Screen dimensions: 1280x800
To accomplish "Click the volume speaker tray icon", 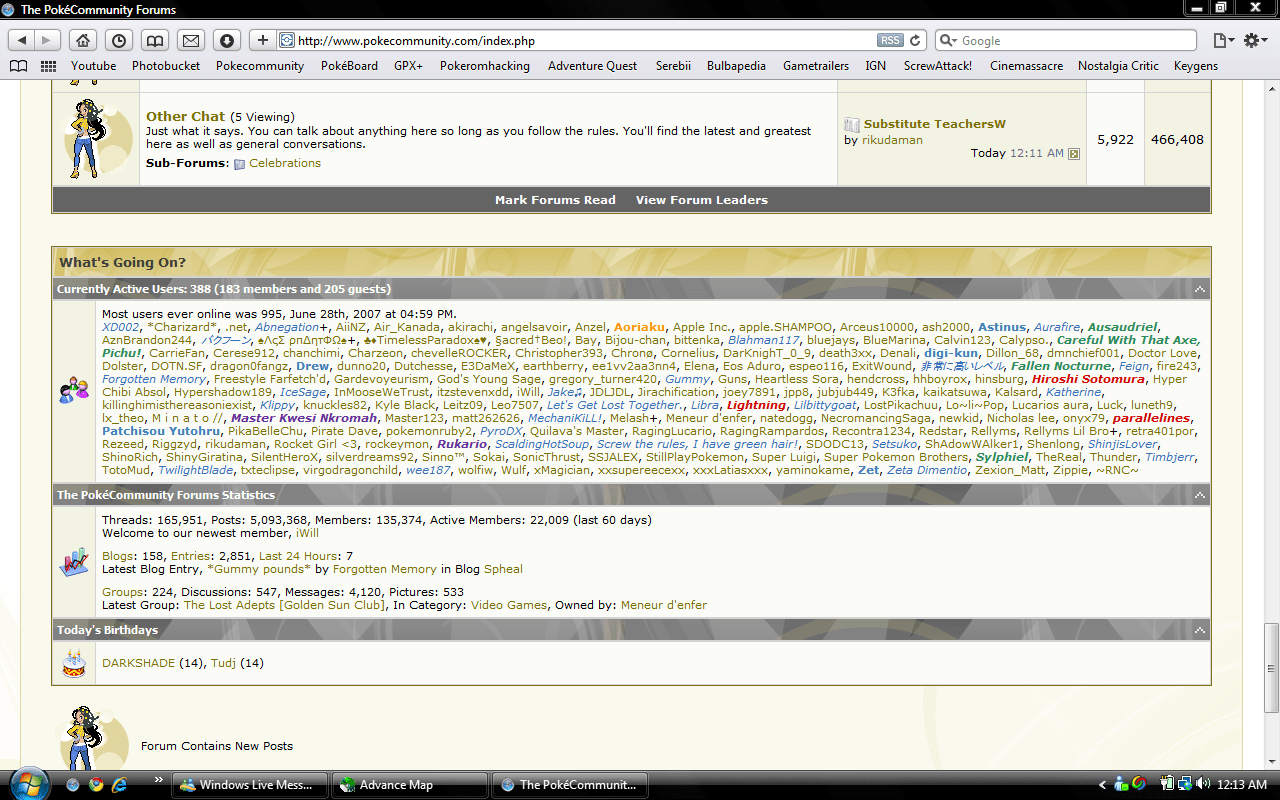I will click(x=1202, y=785).
